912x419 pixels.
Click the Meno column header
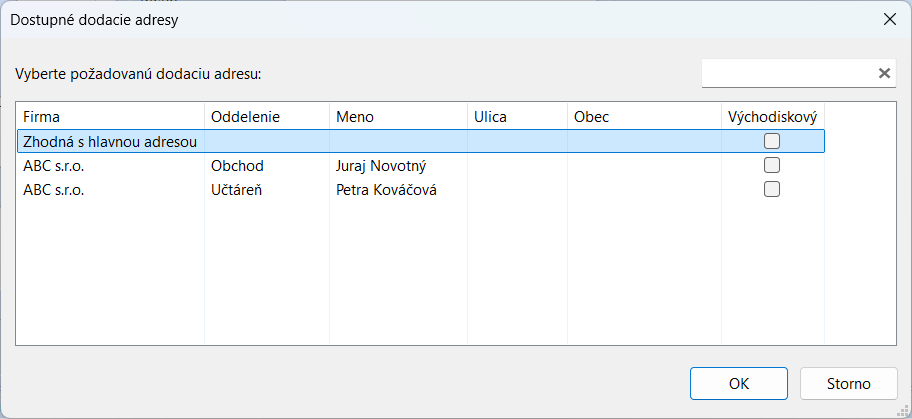click(x=397, y=117)
